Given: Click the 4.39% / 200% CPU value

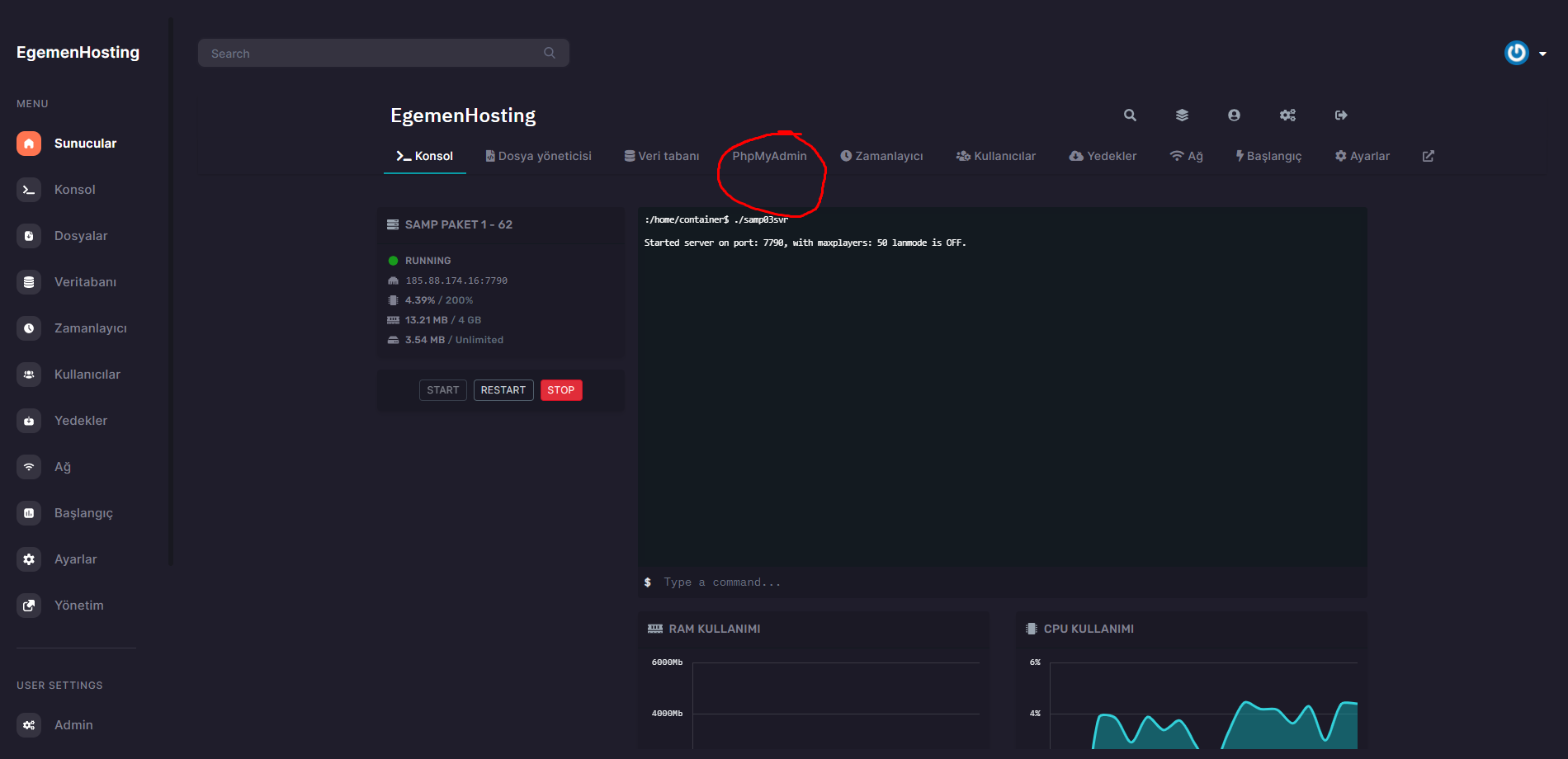Looking at the screenshot, I should (x=439, y=300).
